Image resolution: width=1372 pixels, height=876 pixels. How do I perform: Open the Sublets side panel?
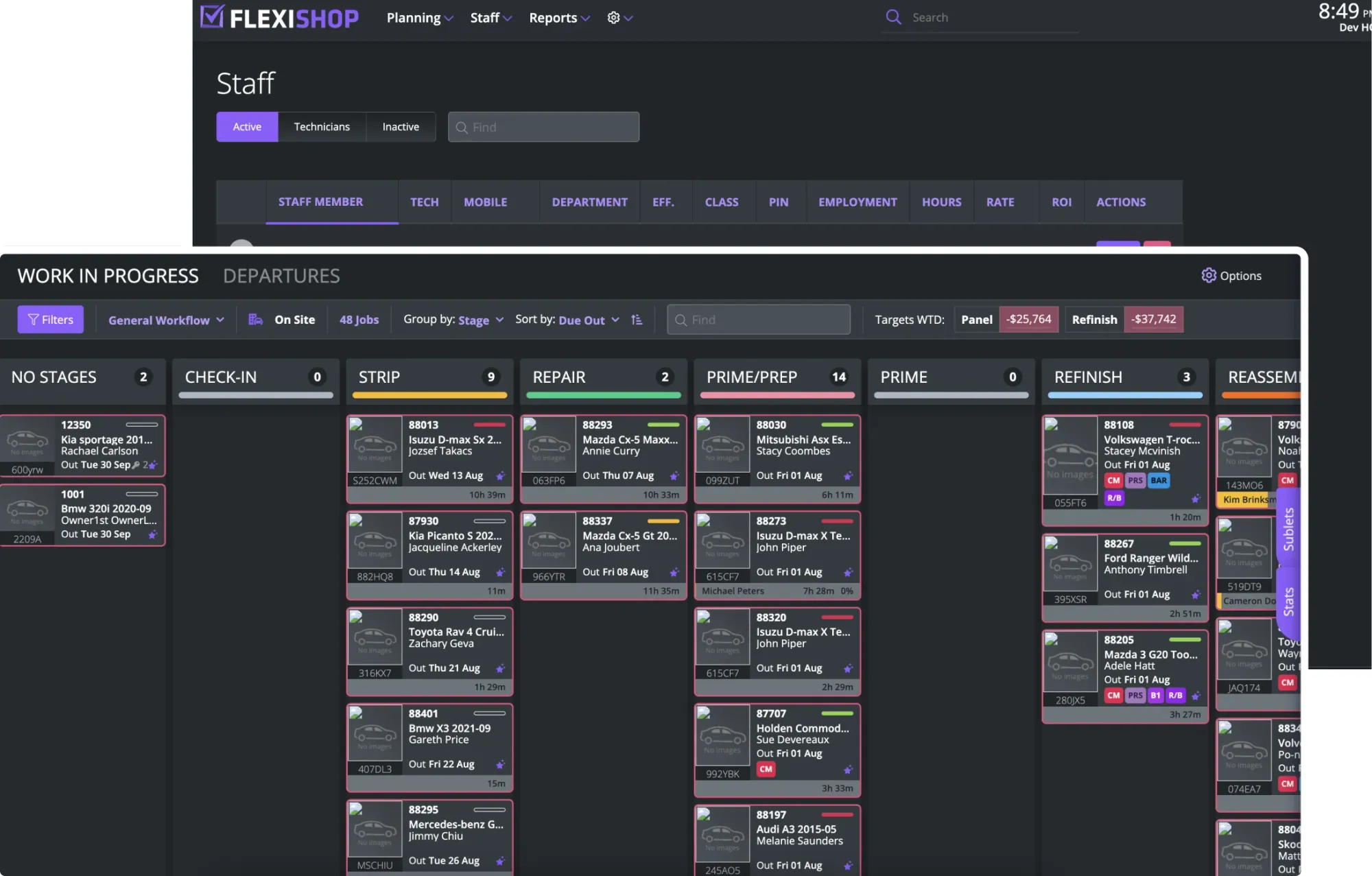(x=1288, y=529)
